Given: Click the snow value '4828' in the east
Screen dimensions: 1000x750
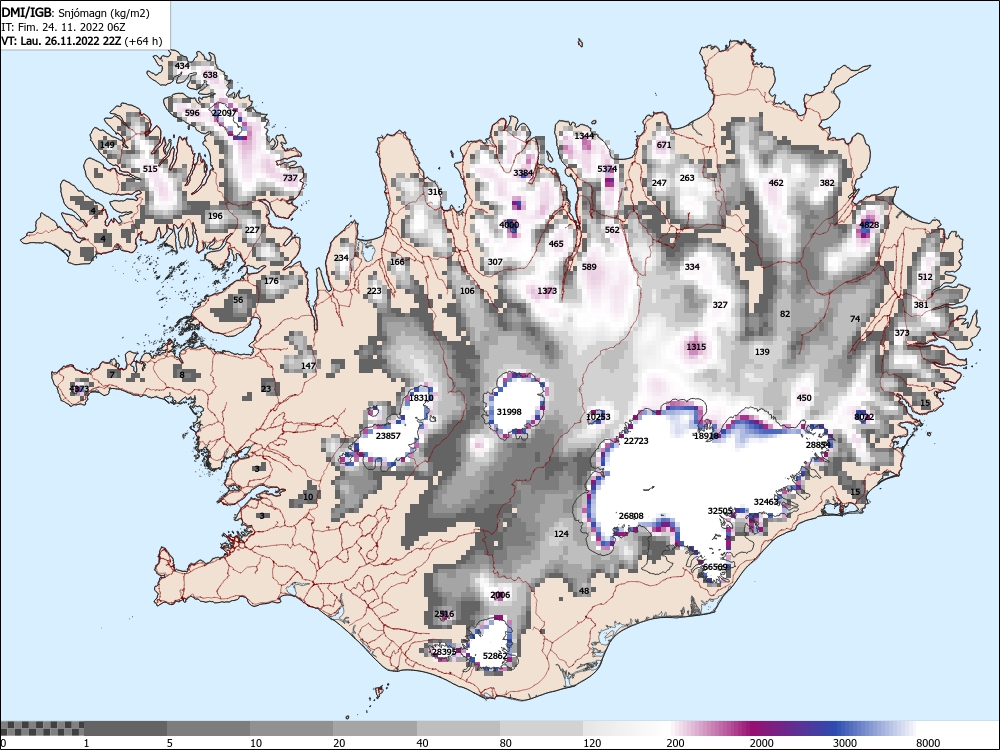Looking at the screenshot, I should coord(869,224).
